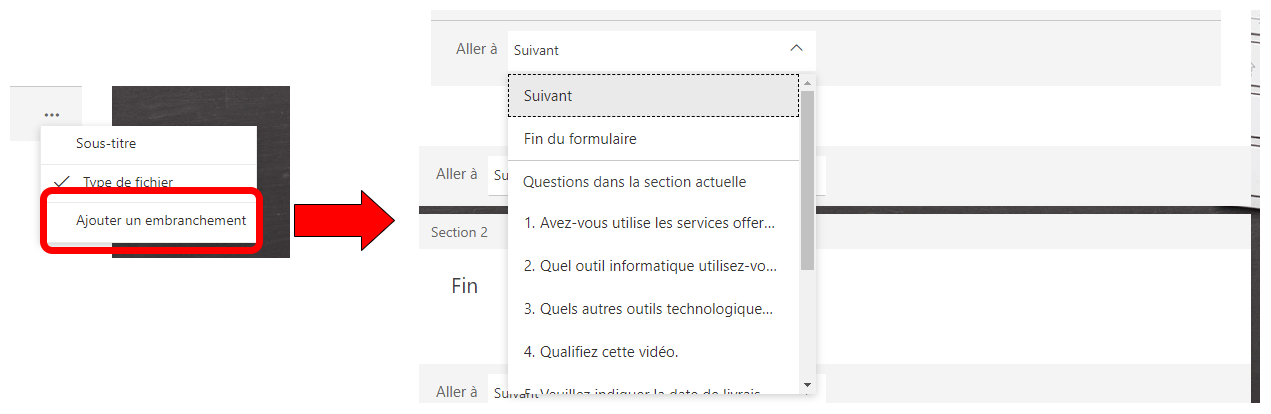Viewport: 1271px width, 414px height.
Task: Click the dropdown list scrollbar thumb
Action: pyautogui.click(x=807, y=180)
